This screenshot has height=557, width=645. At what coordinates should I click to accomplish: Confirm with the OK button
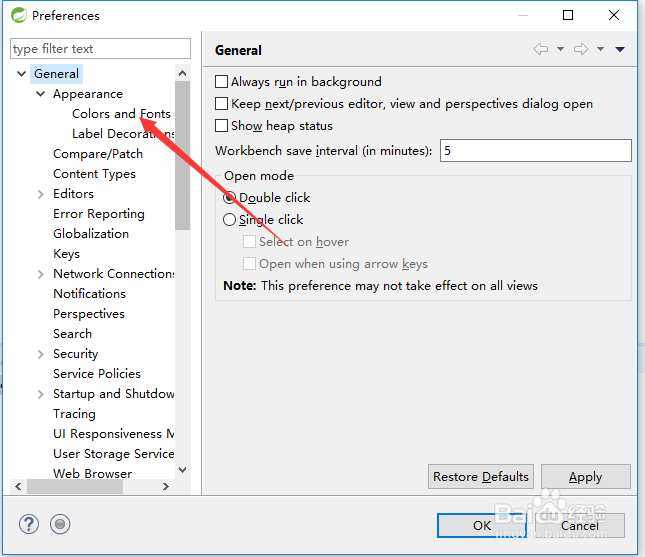(482, 525)
